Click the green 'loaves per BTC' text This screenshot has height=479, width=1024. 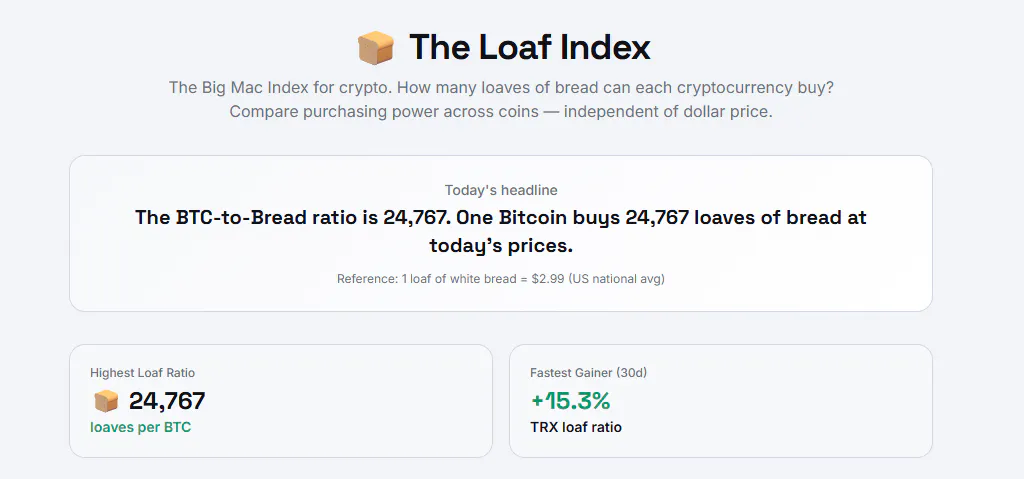click(x=140, y=428)
